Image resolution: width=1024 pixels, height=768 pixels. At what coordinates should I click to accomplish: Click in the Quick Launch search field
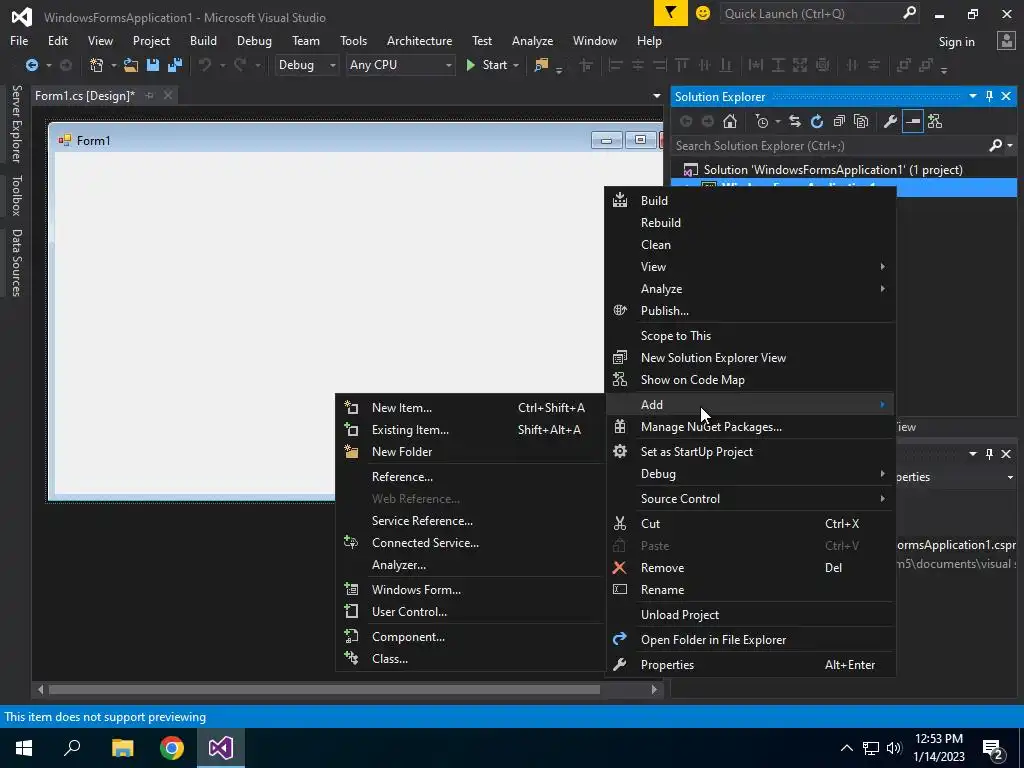coord(810,13)
